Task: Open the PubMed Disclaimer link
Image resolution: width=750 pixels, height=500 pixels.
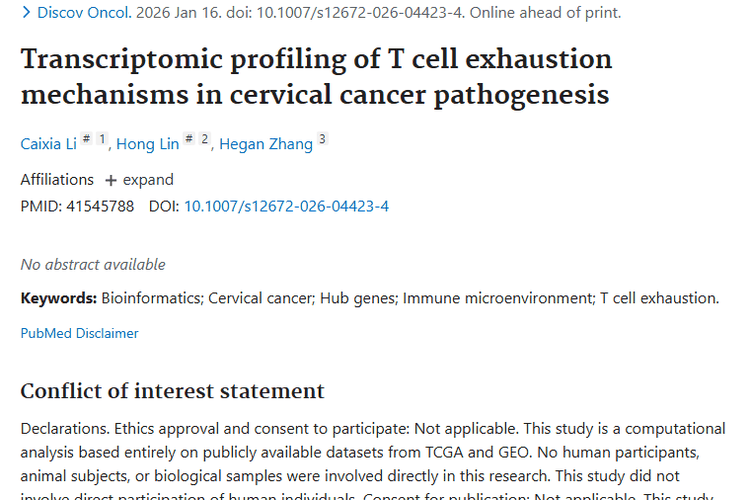Action: [x=79, y=333]
